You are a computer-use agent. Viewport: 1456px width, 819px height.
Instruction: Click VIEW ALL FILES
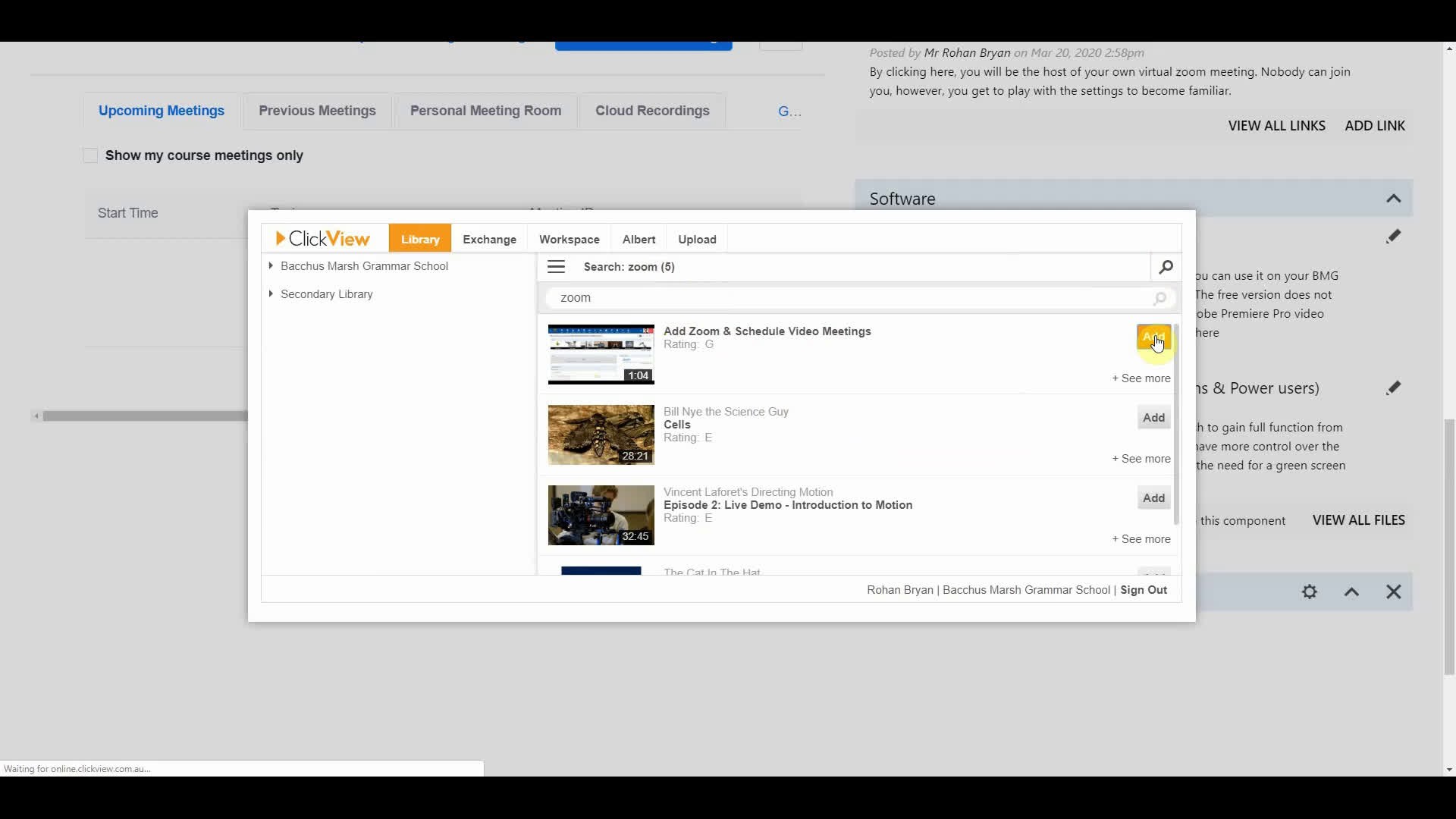(x=1359, y=520)
